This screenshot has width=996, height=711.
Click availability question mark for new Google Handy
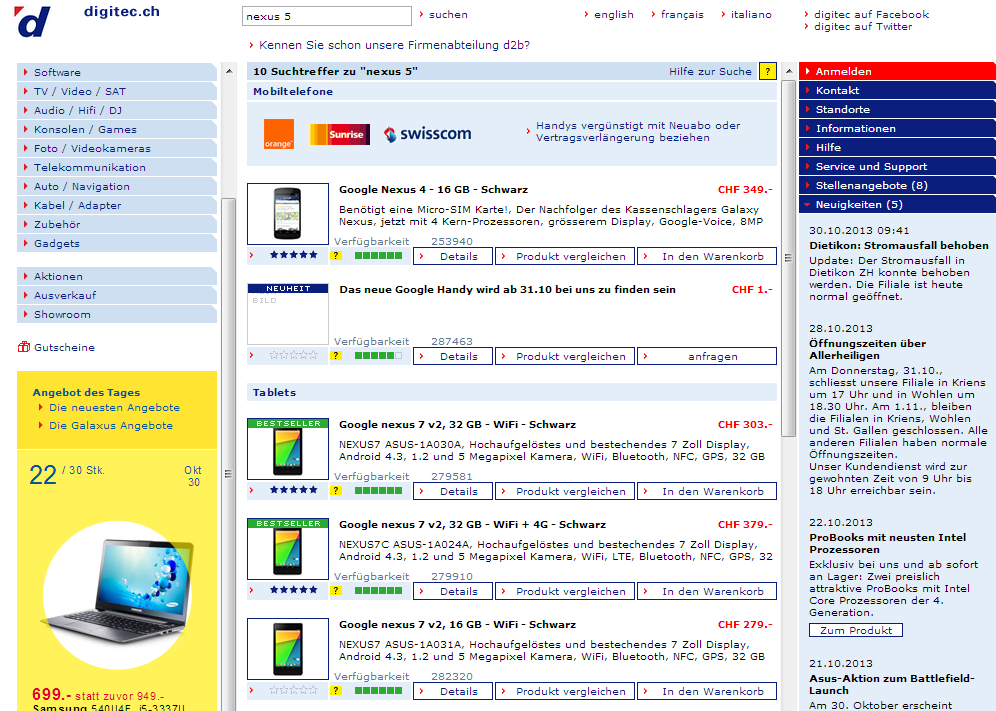click(x=337, y=356)
